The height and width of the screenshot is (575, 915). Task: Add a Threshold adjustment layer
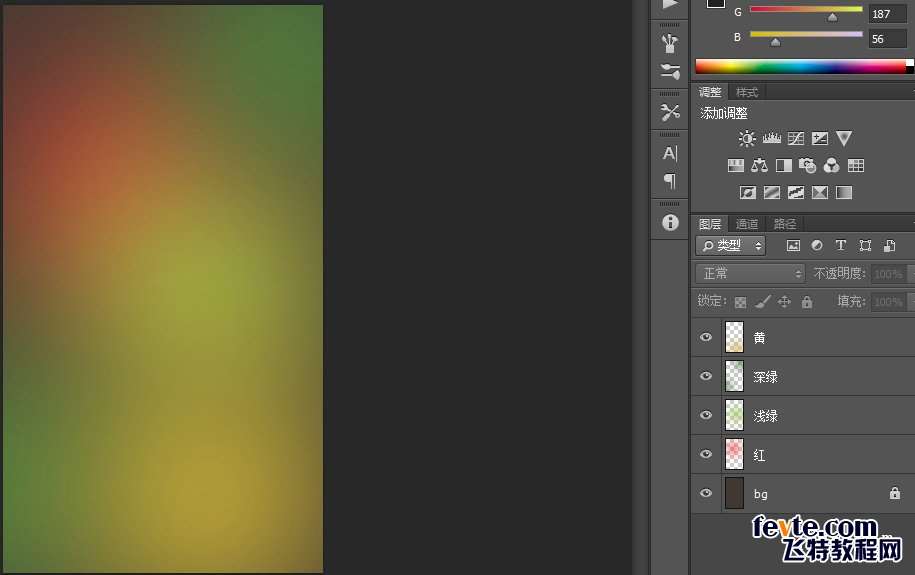(795, 193)
